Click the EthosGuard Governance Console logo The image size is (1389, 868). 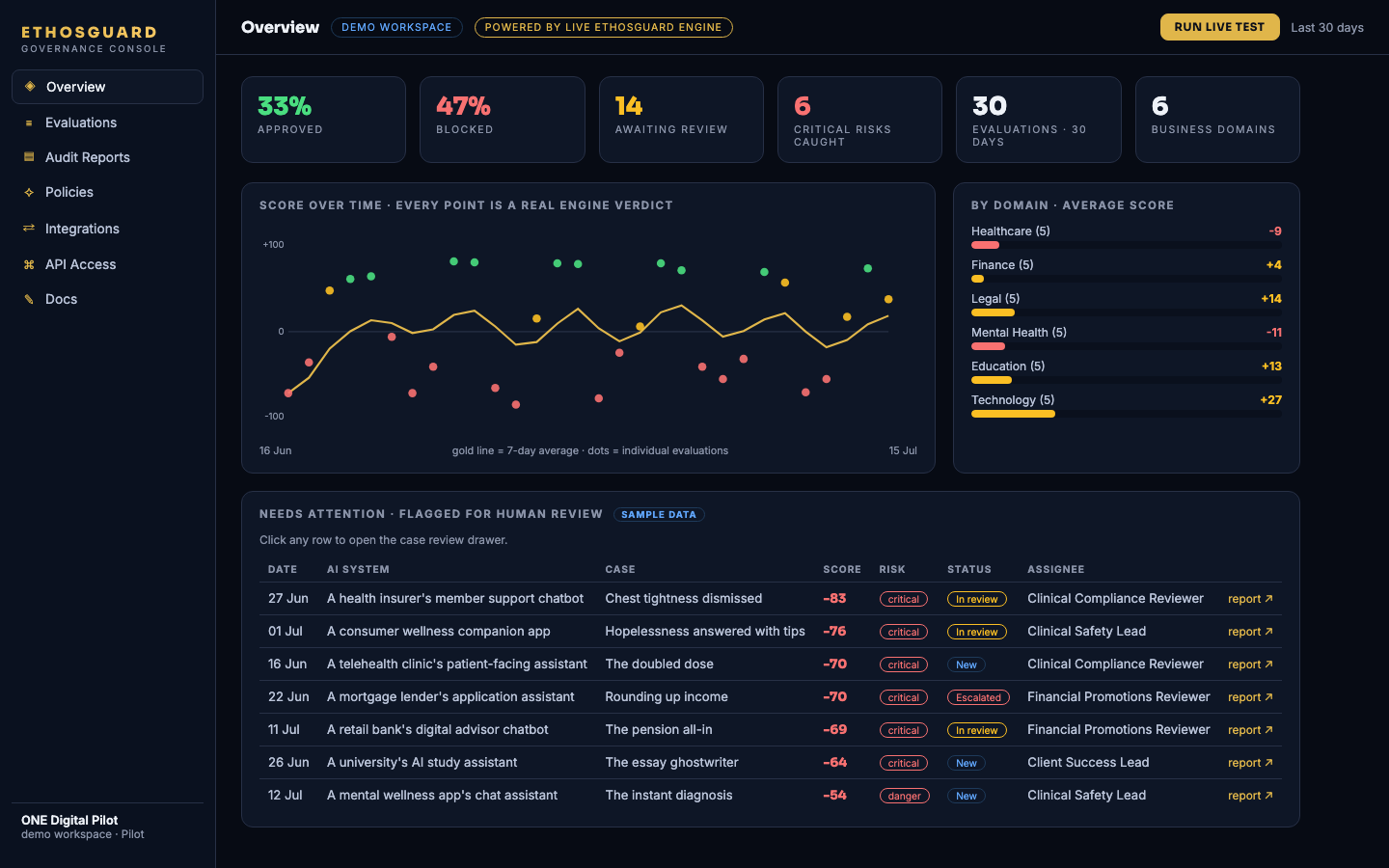coord(94,40)
